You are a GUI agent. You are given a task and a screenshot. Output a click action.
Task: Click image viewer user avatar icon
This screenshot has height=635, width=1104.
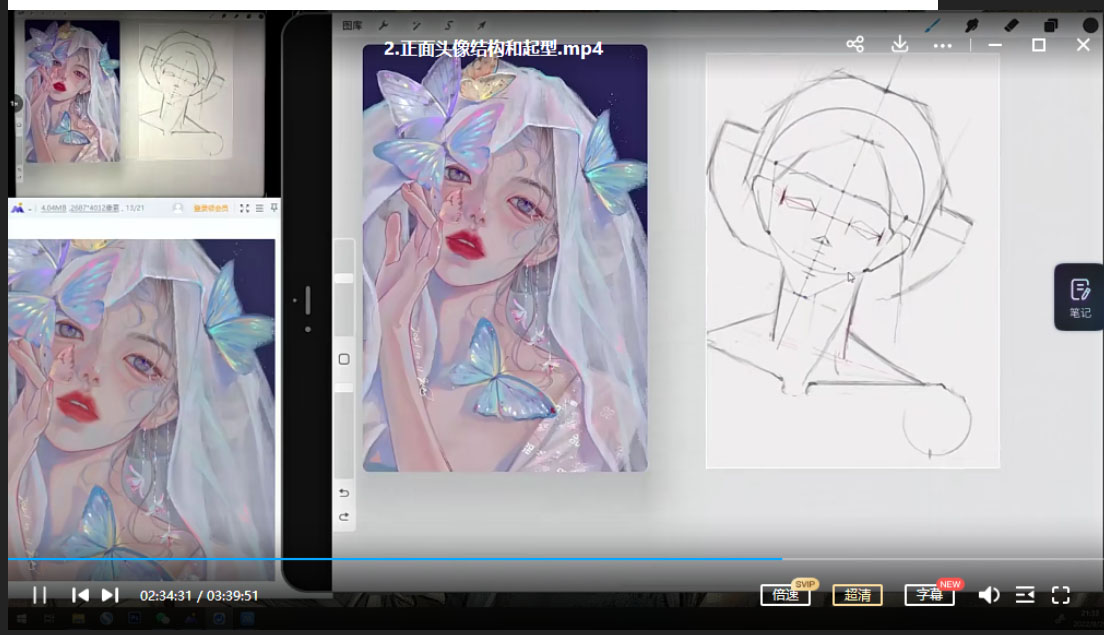point(178,208)
